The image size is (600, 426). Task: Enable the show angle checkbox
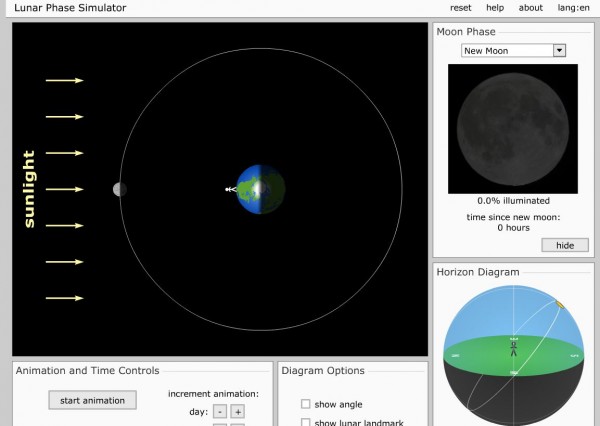pos(306,404)
